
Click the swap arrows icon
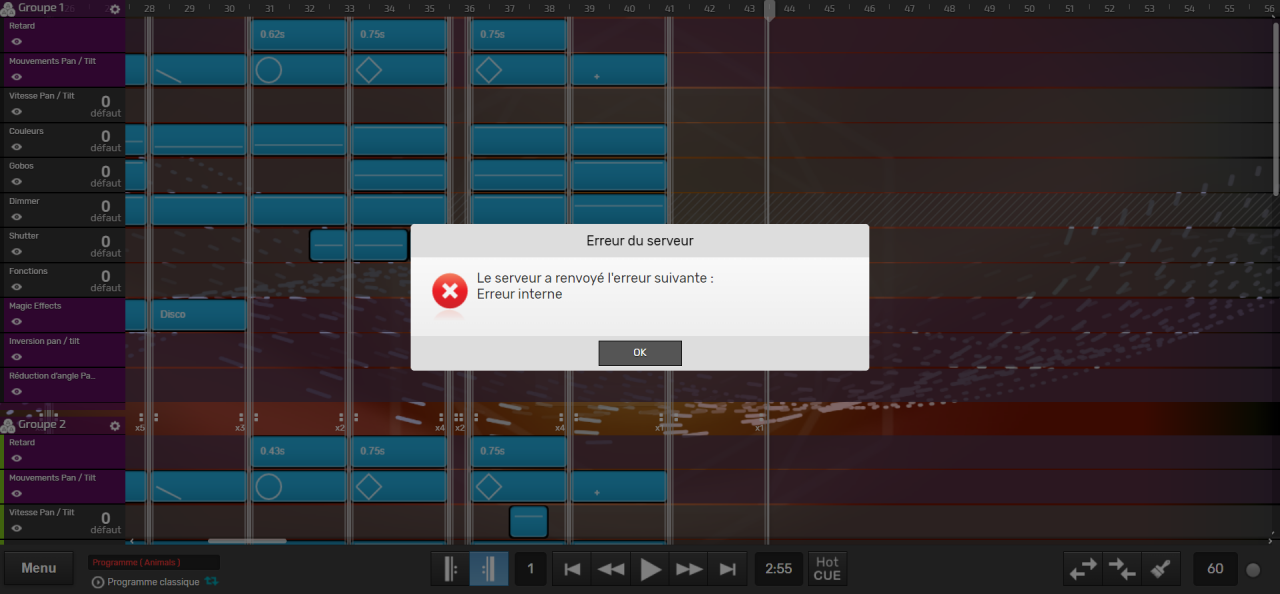1083,569
